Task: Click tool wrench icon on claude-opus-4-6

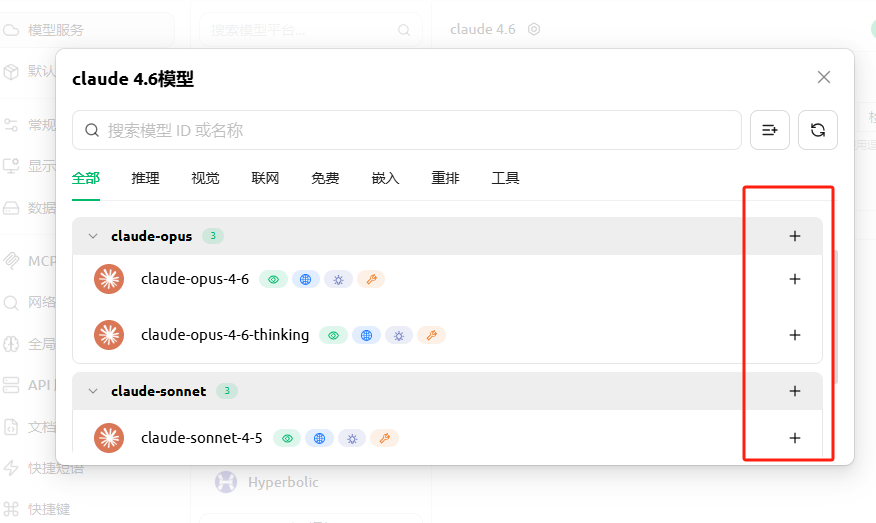Action: pos(371,279)
